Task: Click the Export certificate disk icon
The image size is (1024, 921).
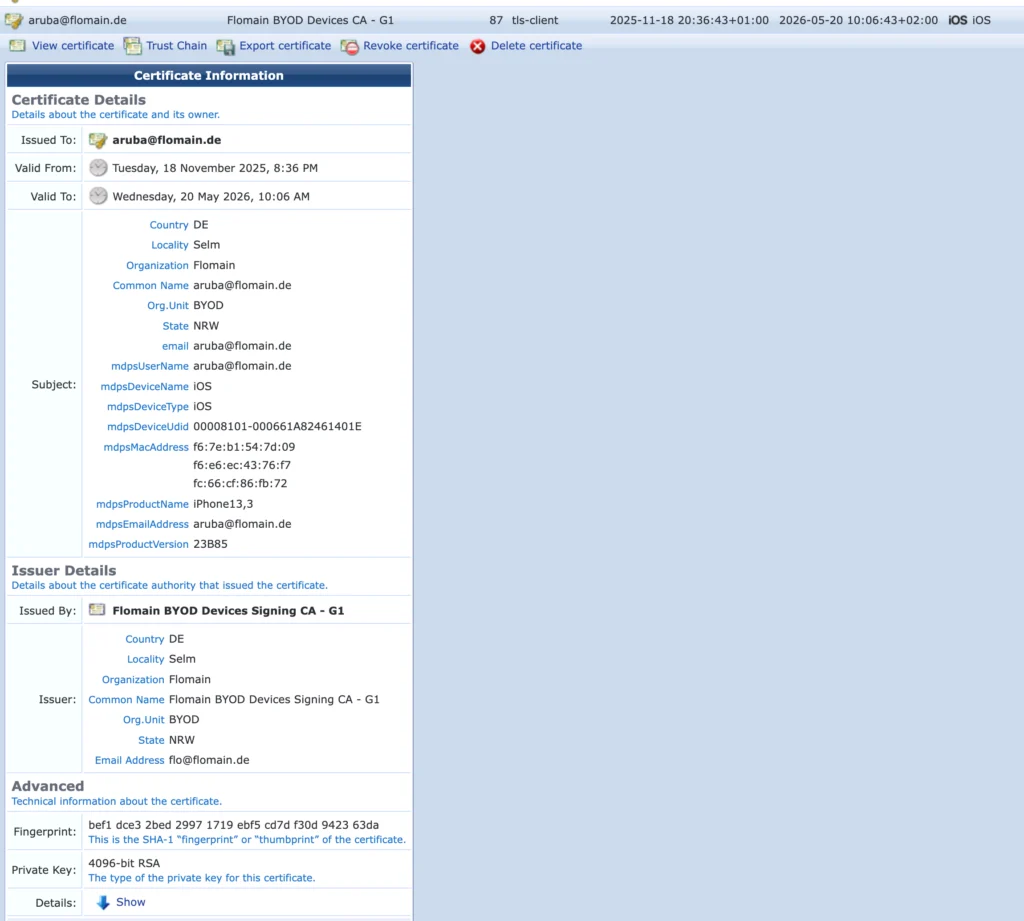Action: [225, 46]
